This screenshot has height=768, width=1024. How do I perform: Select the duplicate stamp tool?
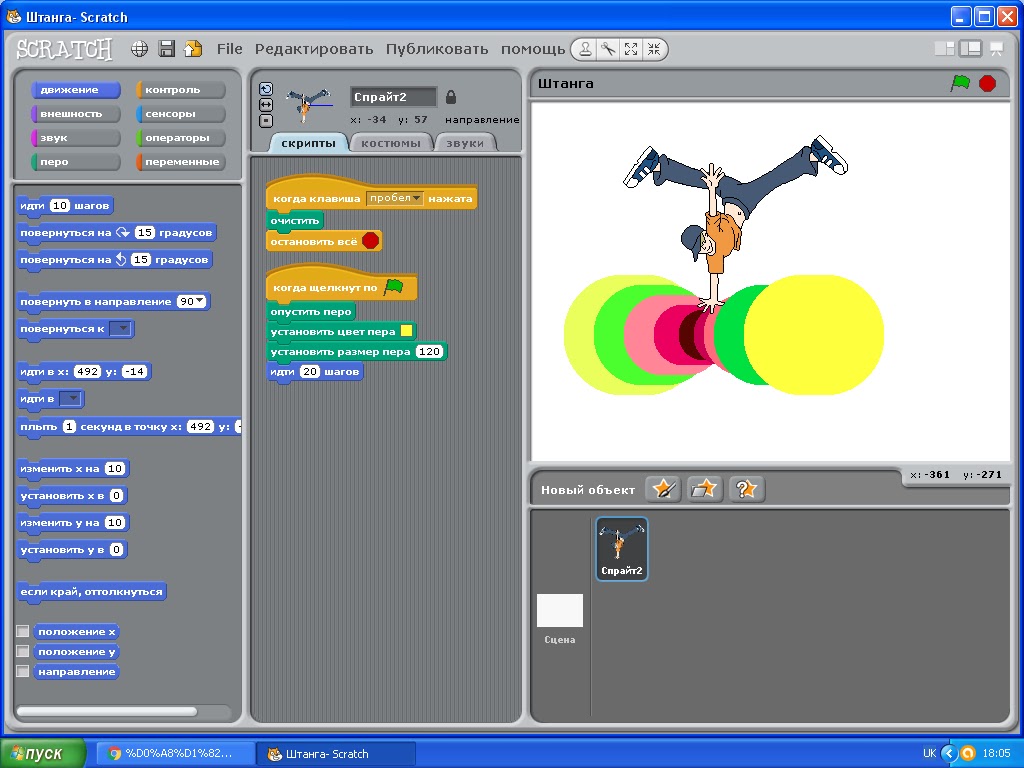point(586,49)
